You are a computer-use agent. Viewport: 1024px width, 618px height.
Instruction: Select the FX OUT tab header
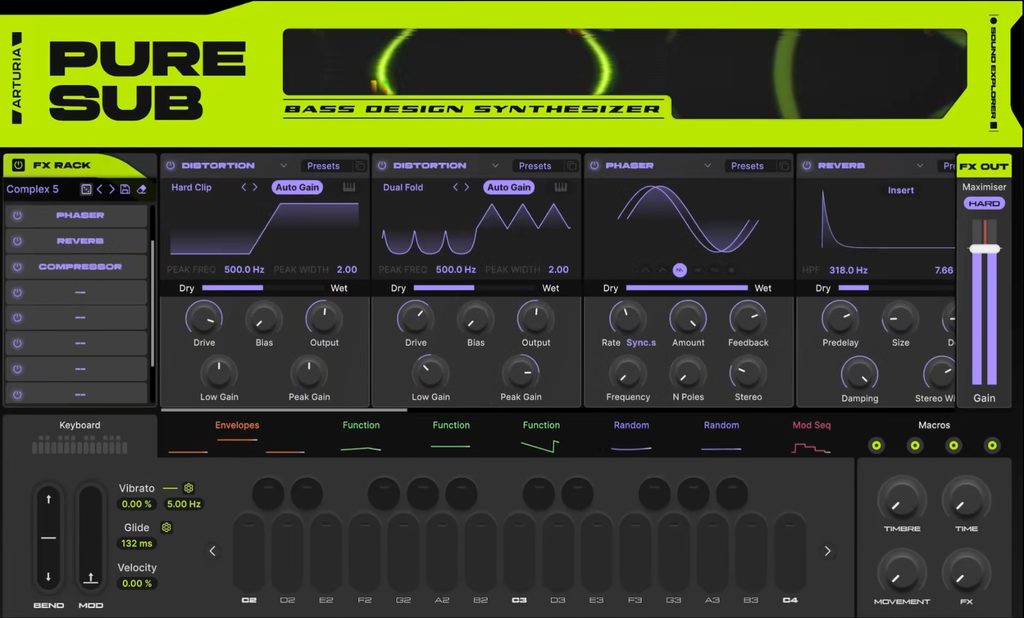coord(984,166)
